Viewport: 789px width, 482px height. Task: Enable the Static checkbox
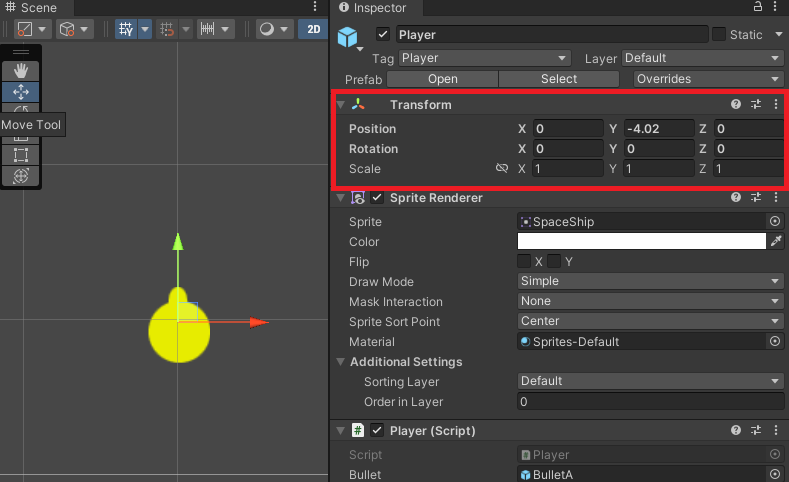click(x=719, y=35)
